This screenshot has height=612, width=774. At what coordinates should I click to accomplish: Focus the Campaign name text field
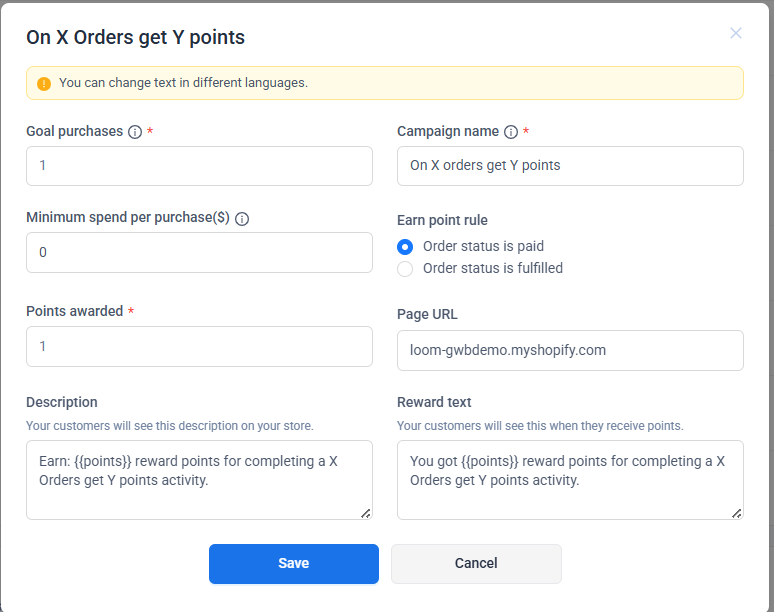pos(570,166)
